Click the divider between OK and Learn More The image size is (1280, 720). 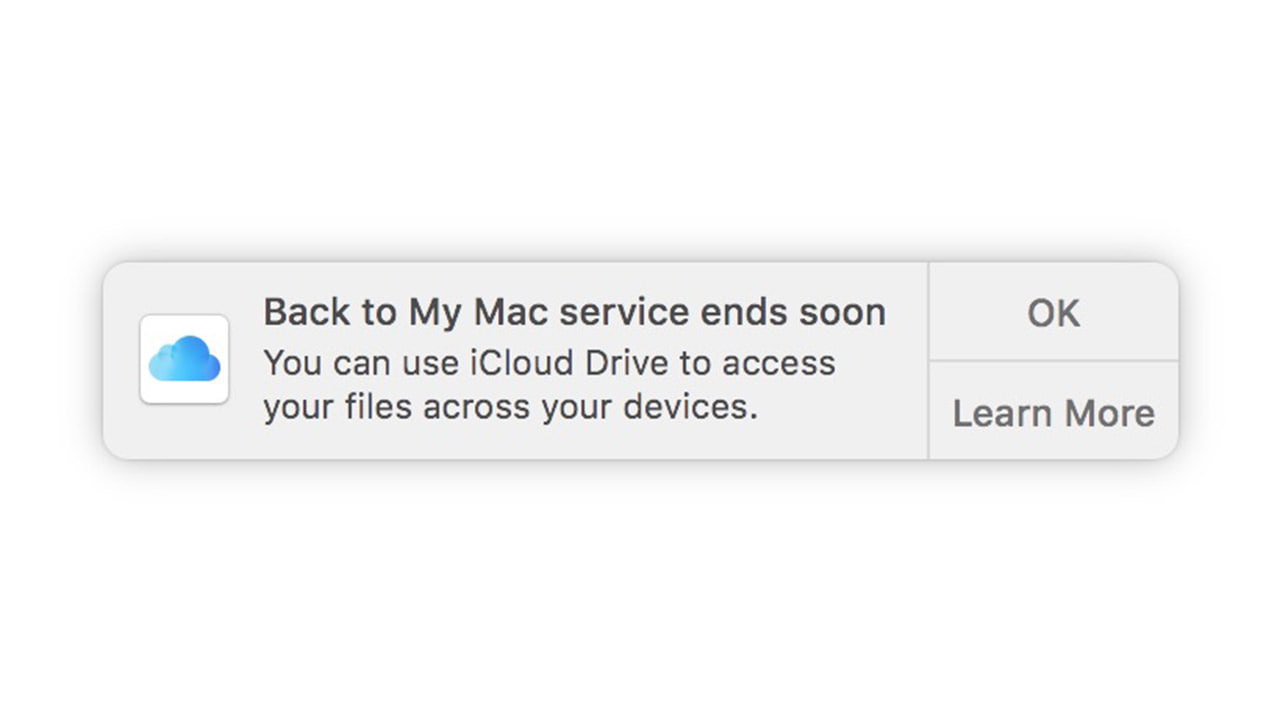(x=1053, y=361)
